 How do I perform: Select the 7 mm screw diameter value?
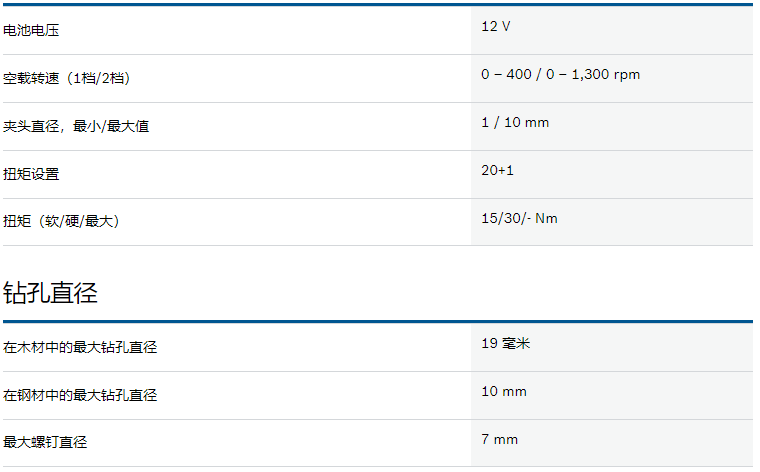(500, 439)
